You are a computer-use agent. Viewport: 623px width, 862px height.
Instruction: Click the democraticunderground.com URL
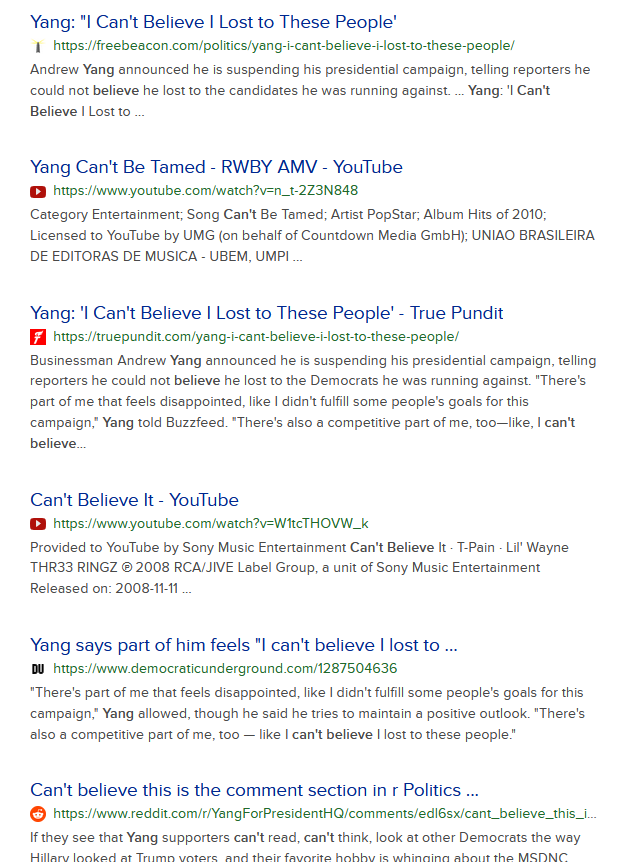click(x=225, y=668)
